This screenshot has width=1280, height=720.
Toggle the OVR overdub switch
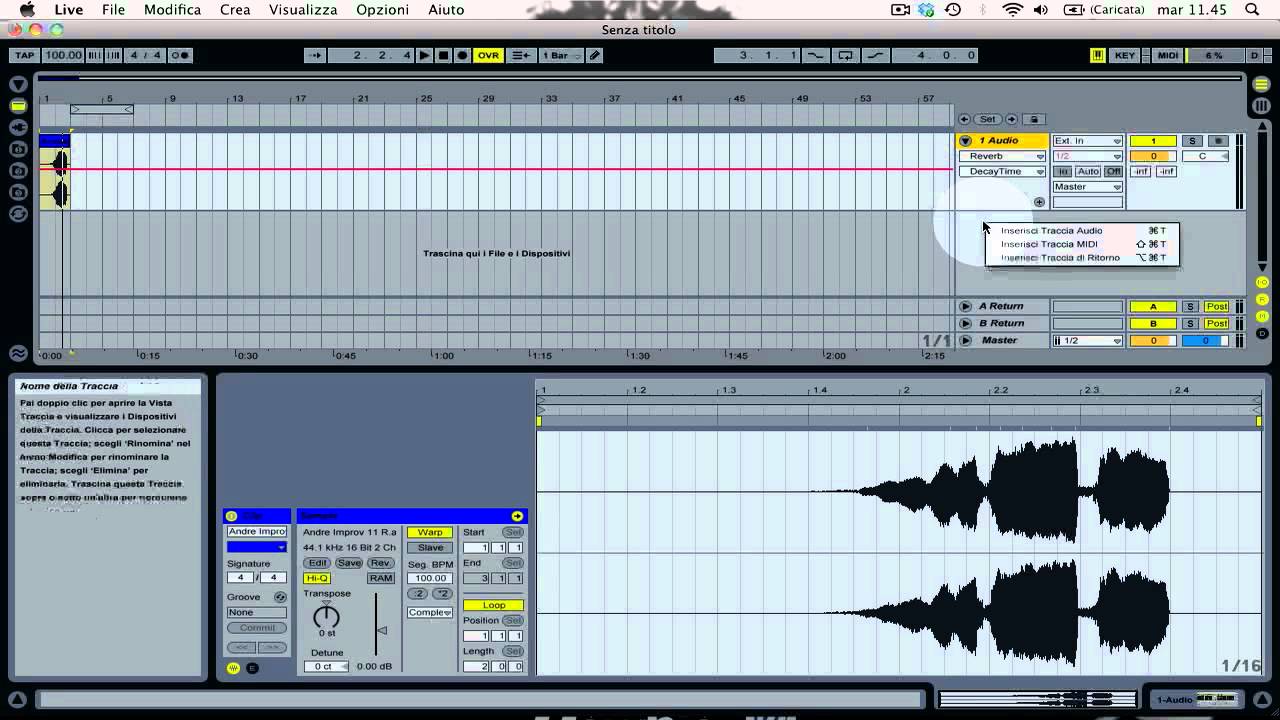pyautogui.click(x=488, y=55)
